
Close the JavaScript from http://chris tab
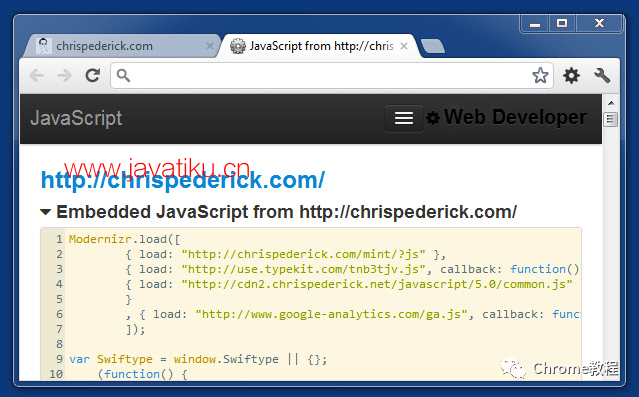404,46
